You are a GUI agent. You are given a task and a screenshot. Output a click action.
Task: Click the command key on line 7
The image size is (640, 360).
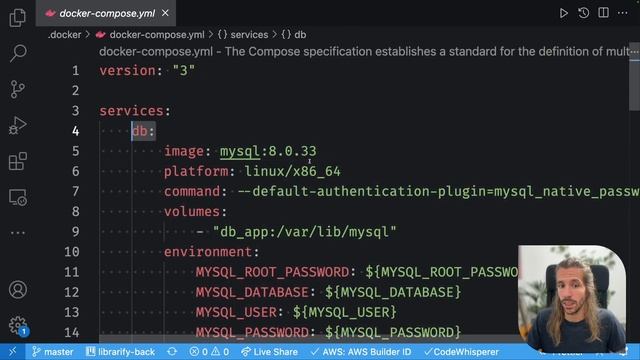point(192,191)
